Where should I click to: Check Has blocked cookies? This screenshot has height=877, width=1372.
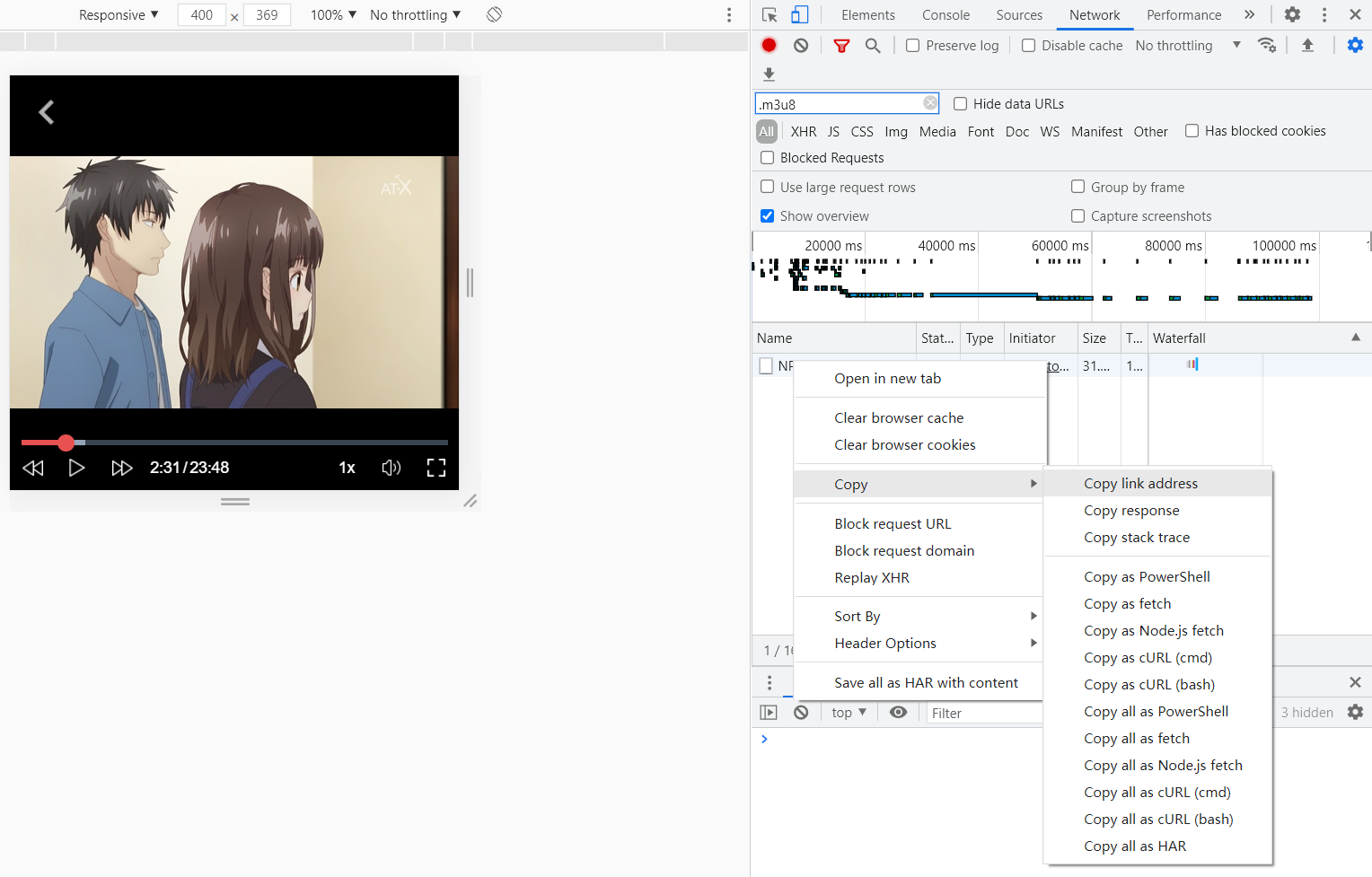click(x=1192, y=130)
